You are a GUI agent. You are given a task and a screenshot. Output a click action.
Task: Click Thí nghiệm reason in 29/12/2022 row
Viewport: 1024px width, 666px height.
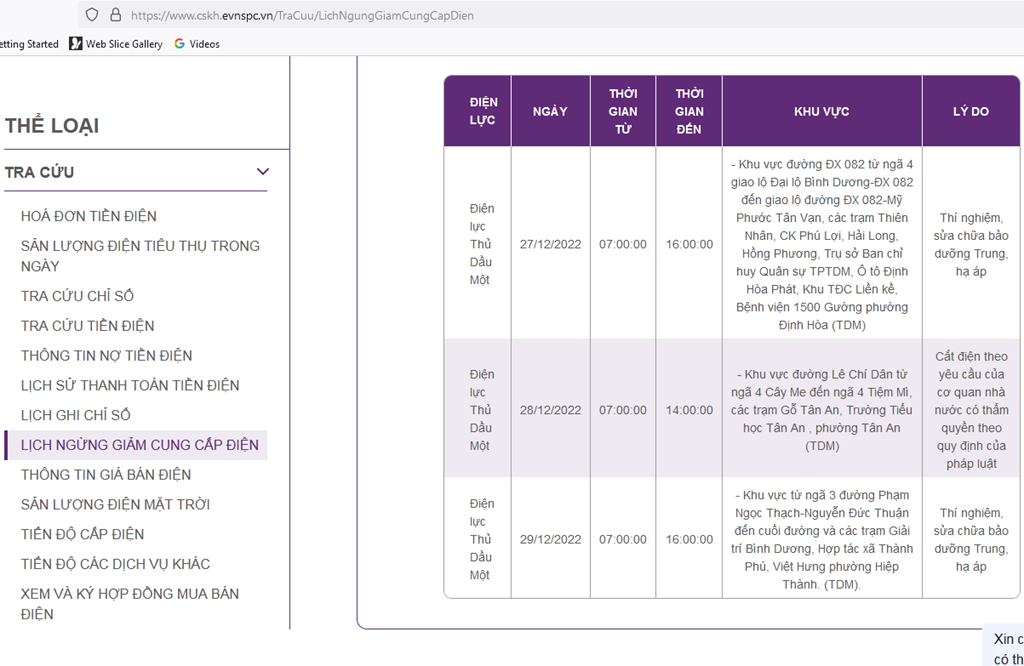970,539
